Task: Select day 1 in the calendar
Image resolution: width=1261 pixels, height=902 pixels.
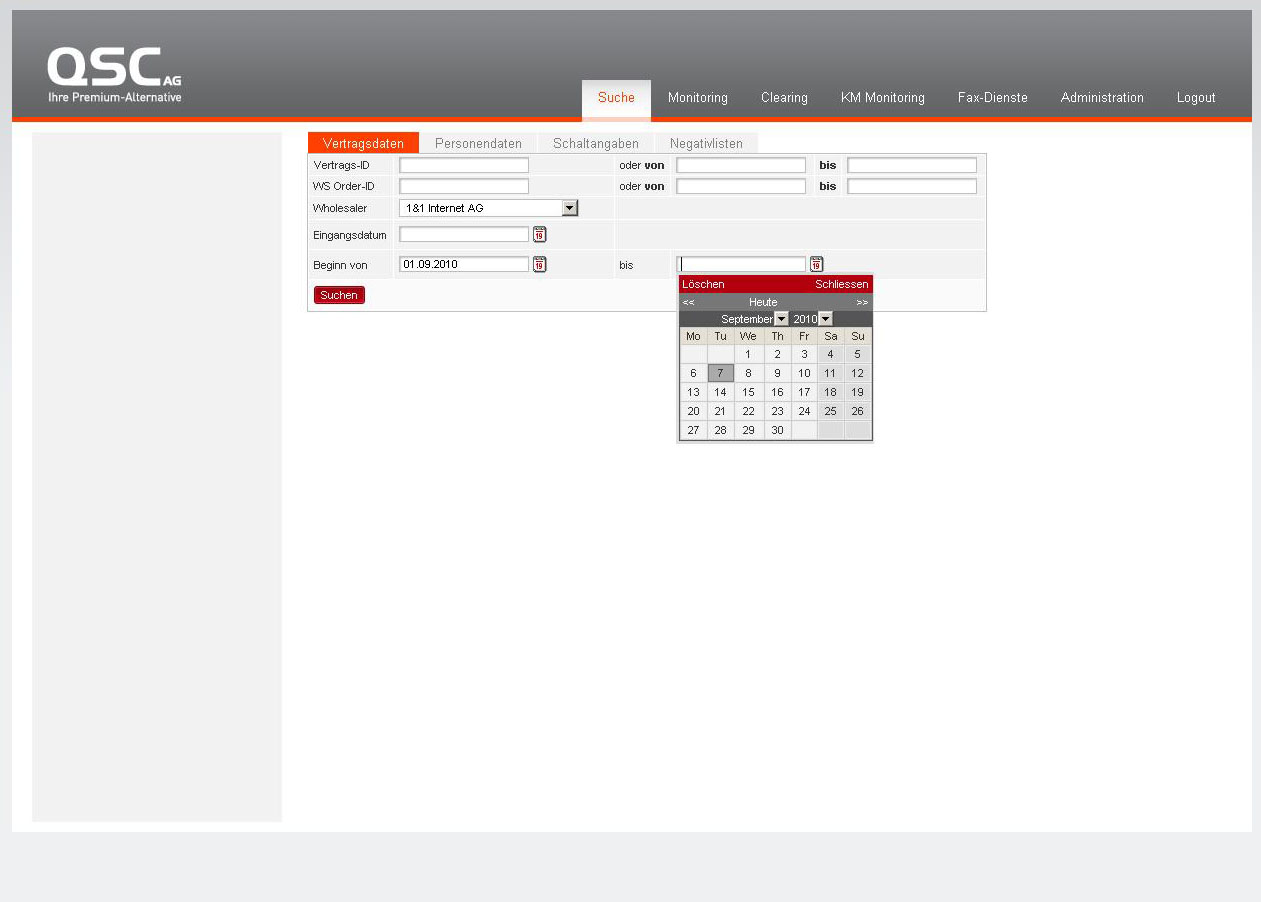Action: [748, 354]
